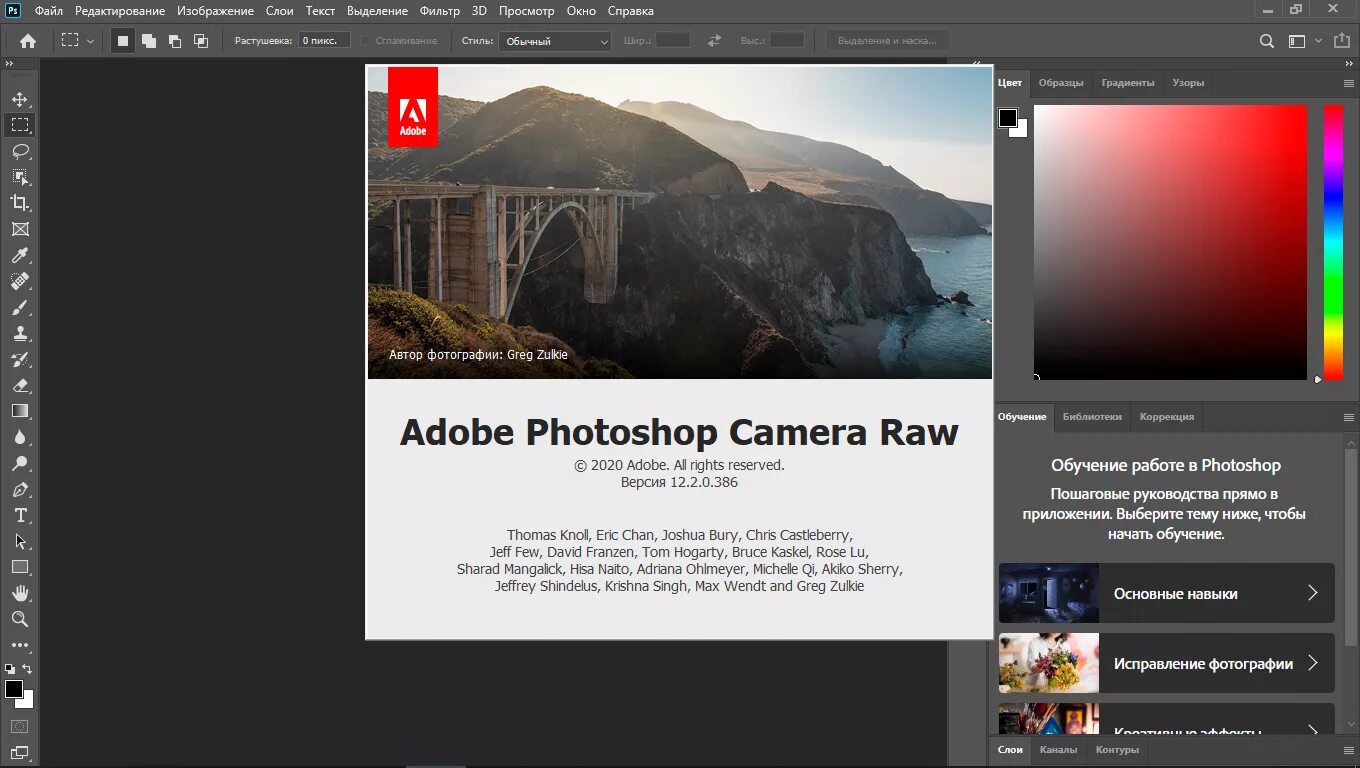Choose Intersect with selection mode
Image resolution: width=1360 pixels, height=768 pixels.
pyautogui.click(x=201, y=41)
